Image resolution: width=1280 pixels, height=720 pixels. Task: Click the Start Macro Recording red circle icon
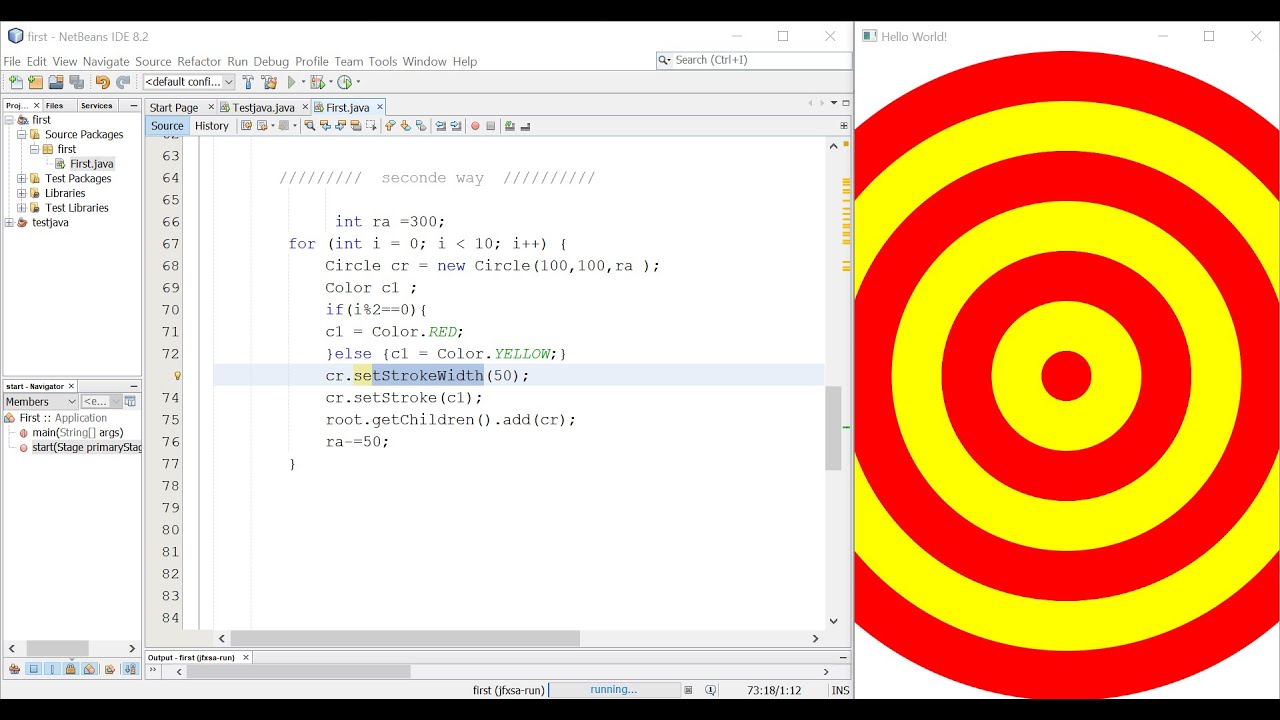[x=475, y=126]
